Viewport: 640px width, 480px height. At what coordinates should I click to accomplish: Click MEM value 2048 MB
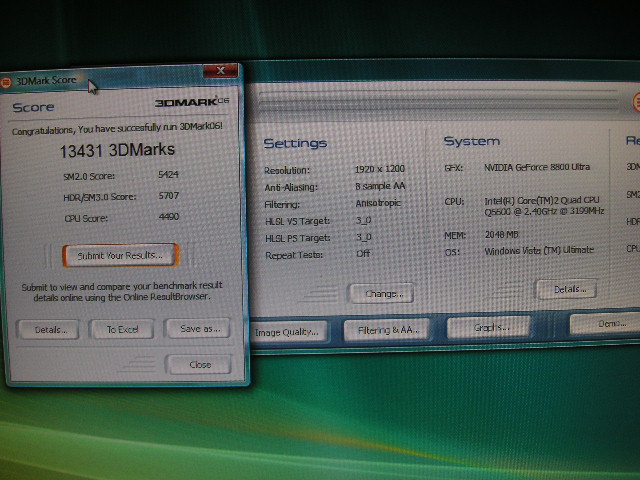pos(501,235)
